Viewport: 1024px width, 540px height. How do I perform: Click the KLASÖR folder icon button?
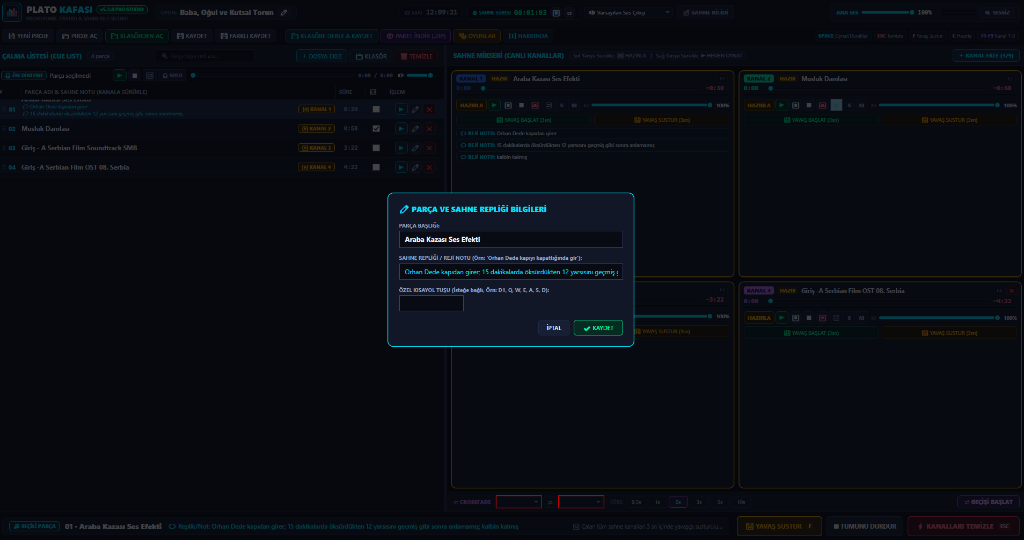pyautogui.click(x=371, y=56)
